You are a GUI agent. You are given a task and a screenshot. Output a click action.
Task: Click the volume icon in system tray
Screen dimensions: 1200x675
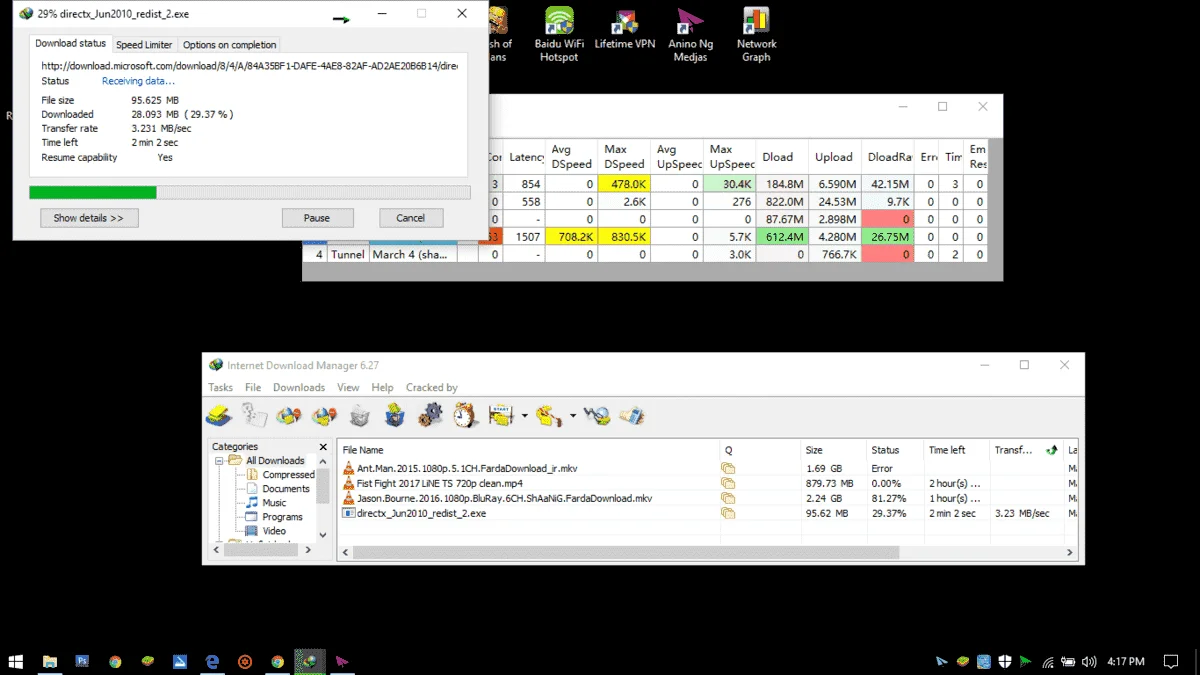(1088, 661)
